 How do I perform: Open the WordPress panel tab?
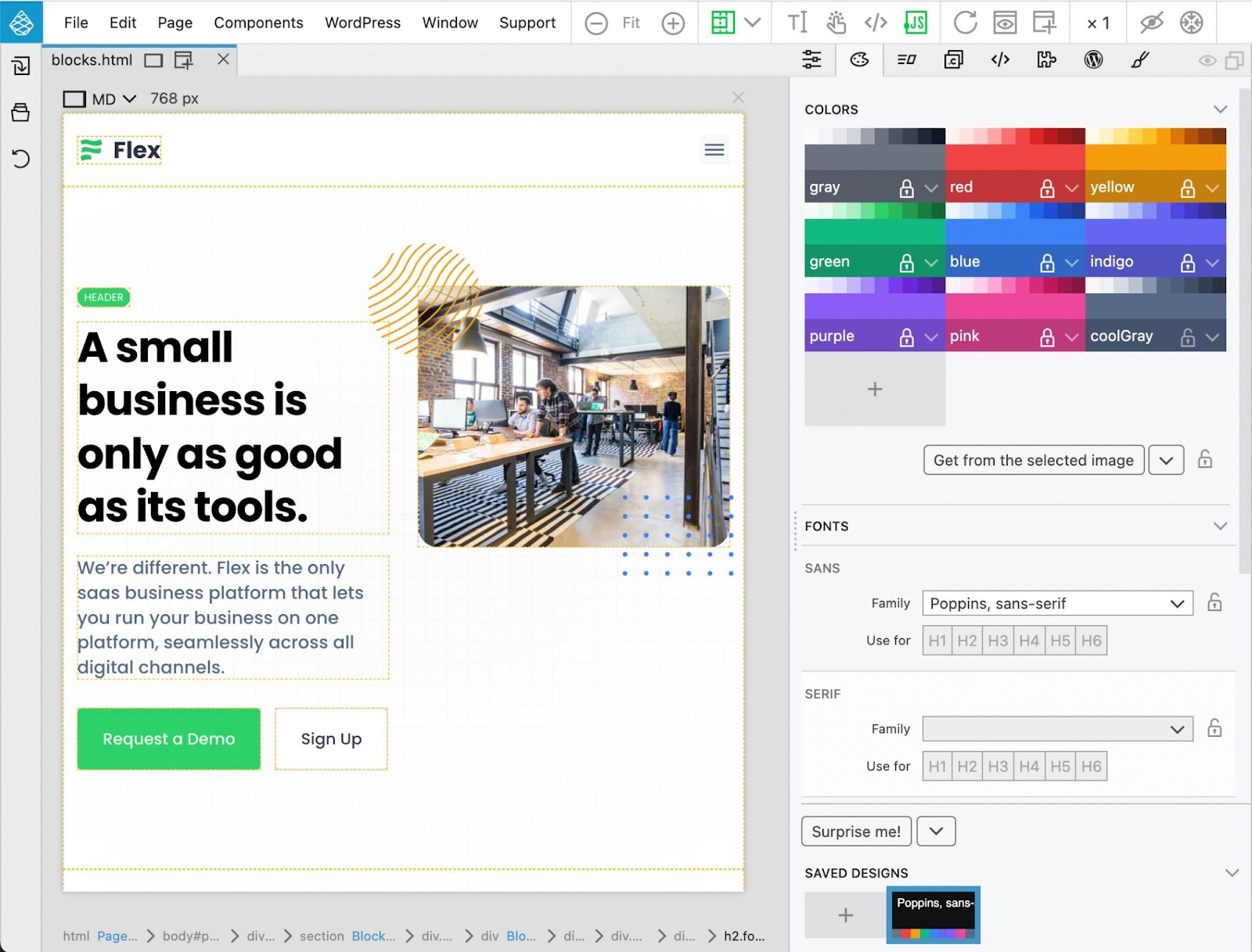1094,60
